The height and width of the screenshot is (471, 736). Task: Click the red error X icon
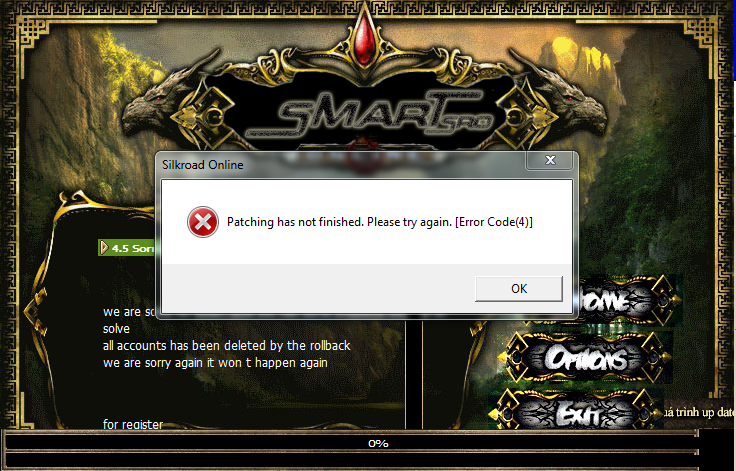click(x=203, y=222)
